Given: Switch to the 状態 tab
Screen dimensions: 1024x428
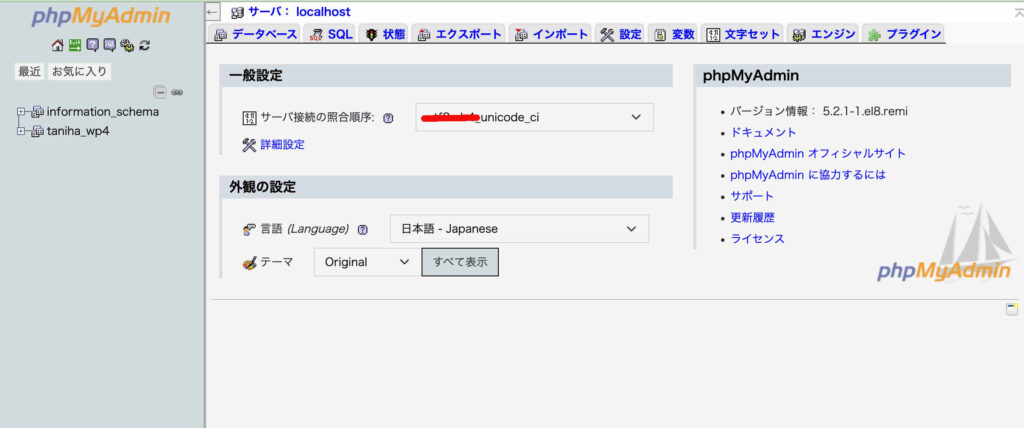Looking at the screenshot, I should pyautogui.click(x=385, y=35).
